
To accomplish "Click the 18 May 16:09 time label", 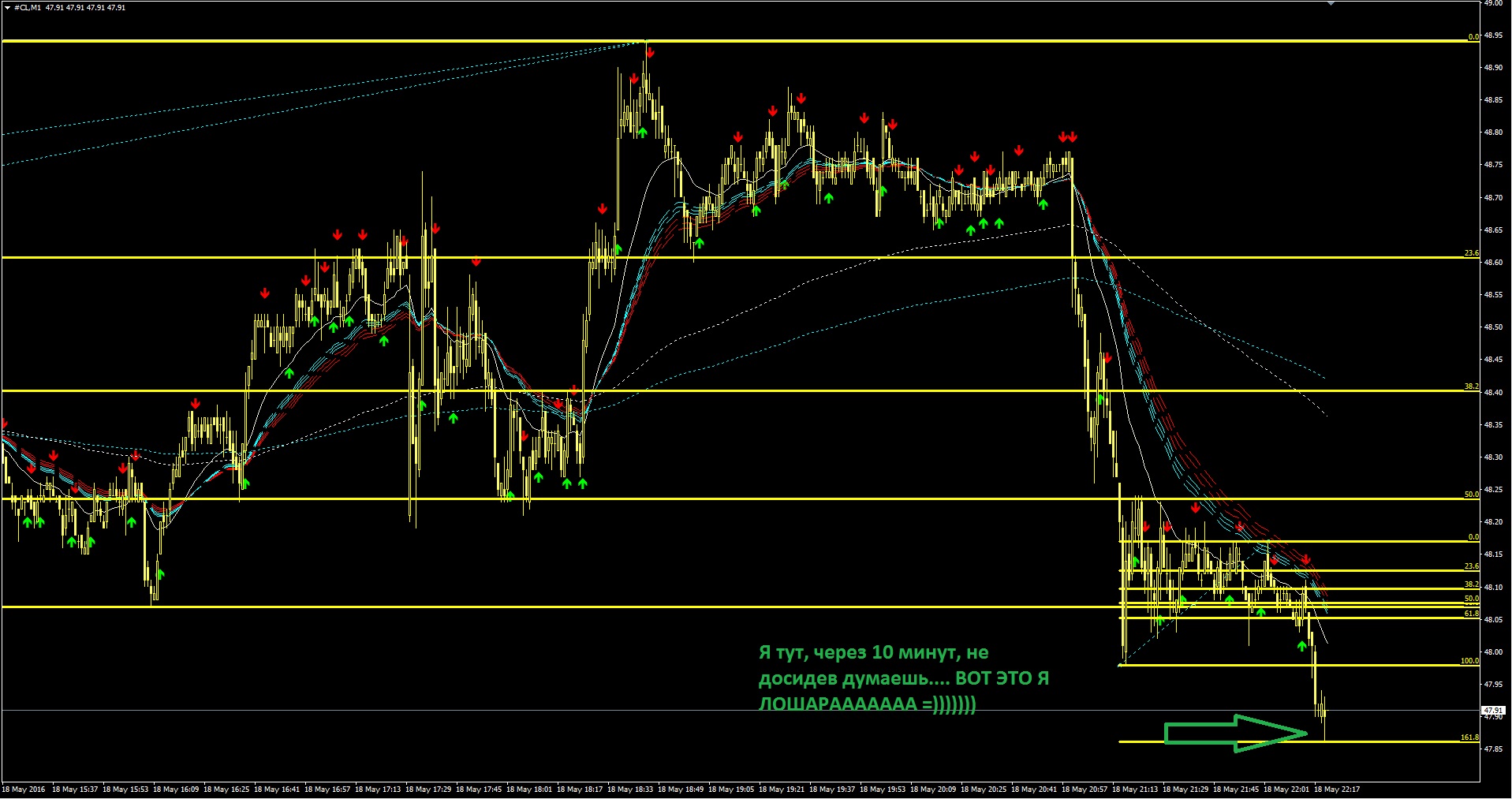I will coord(176,790).
